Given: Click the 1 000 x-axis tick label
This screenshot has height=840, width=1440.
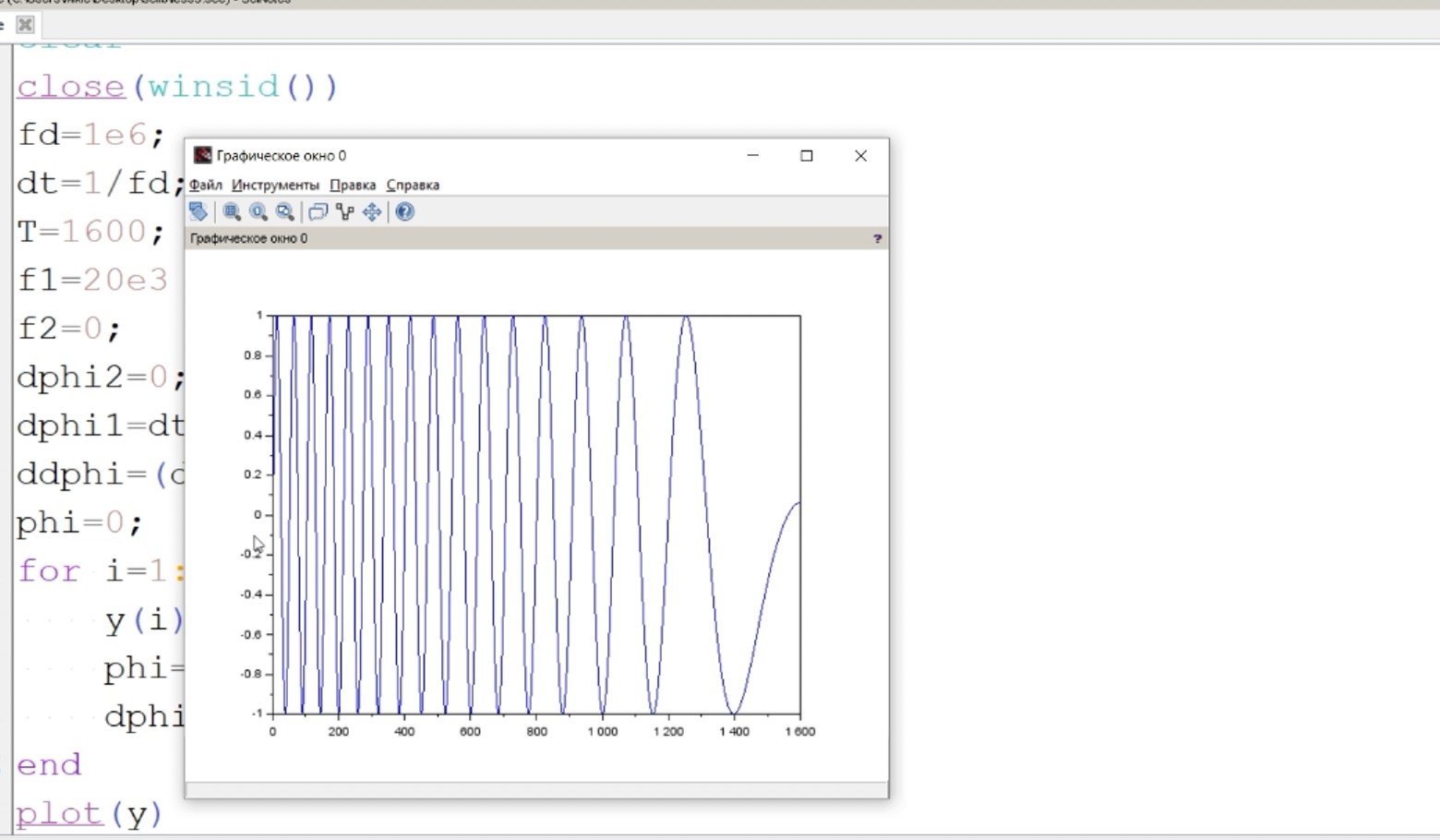Looking at the screenshot, I should pyautogui.click(x=603, y=732).
